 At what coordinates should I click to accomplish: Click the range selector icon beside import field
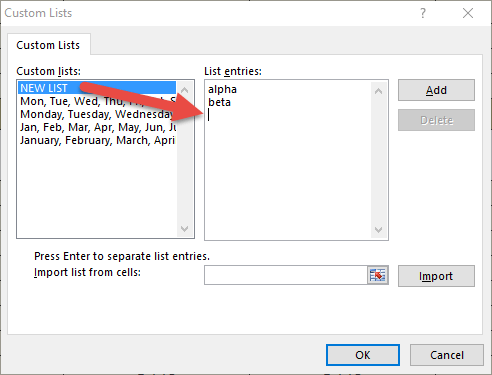(377, 275)
